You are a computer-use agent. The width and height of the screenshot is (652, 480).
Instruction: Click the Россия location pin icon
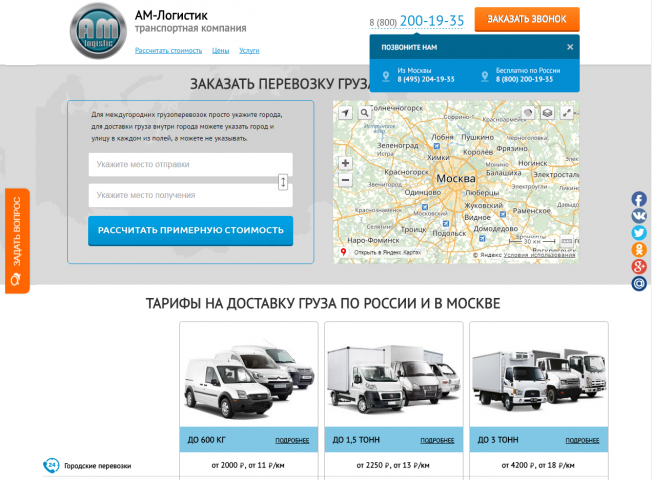click(x=484, y=76)
